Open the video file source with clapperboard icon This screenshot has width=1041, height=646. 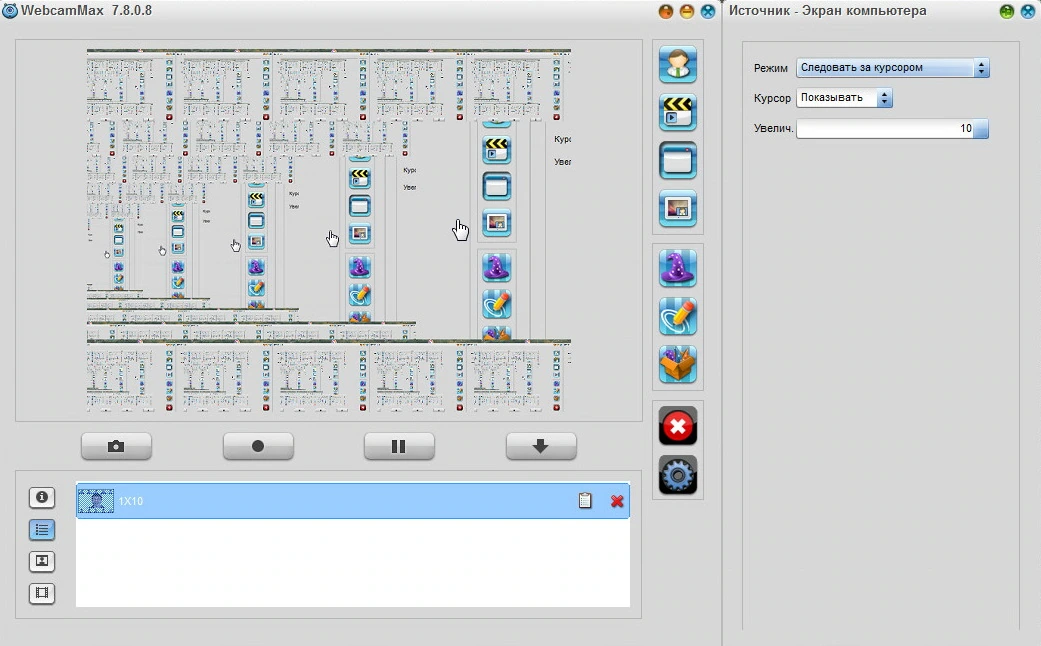(678, 112)
